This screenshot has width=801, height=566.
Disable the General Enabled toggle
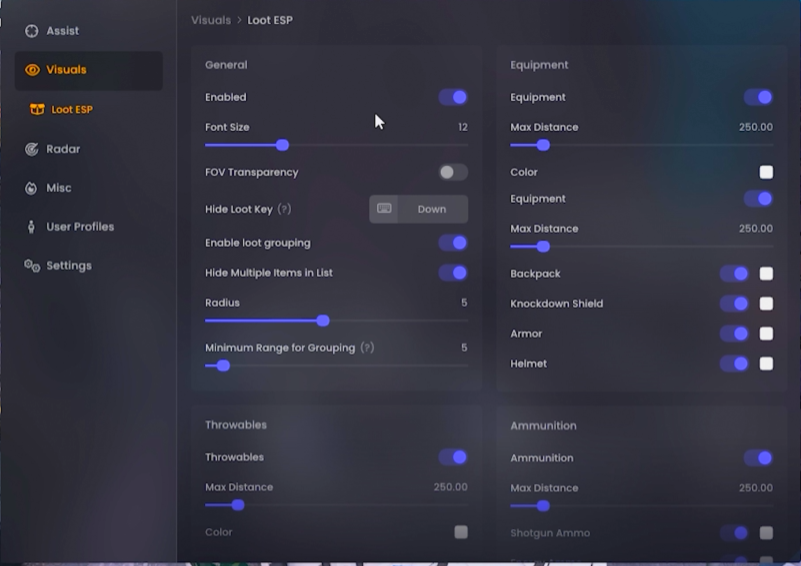(x=453, y=97)
